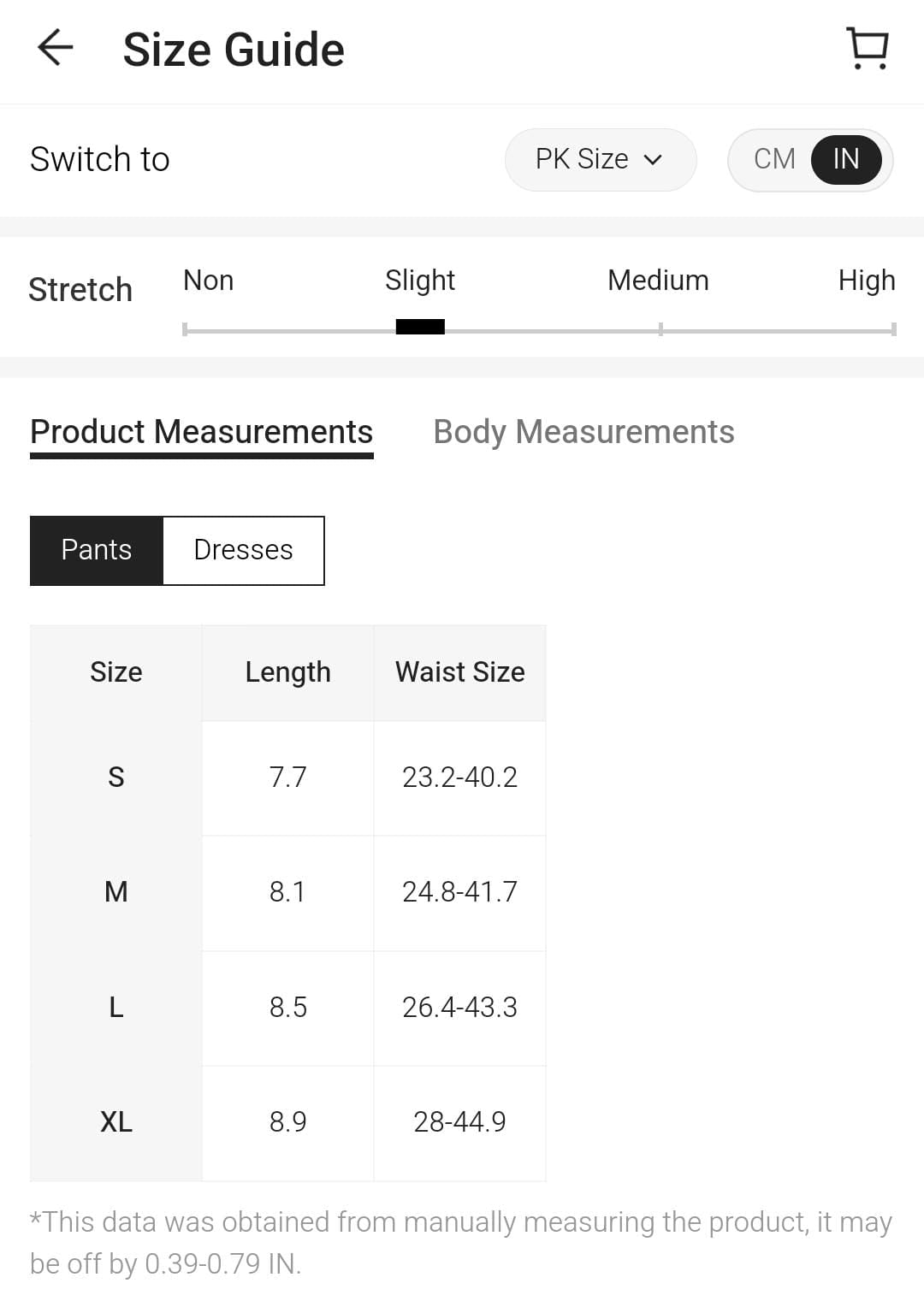Click the Waist Size column header
Image resolution: width=924 pixels, height=1307 pixels.
pos(459,672)
